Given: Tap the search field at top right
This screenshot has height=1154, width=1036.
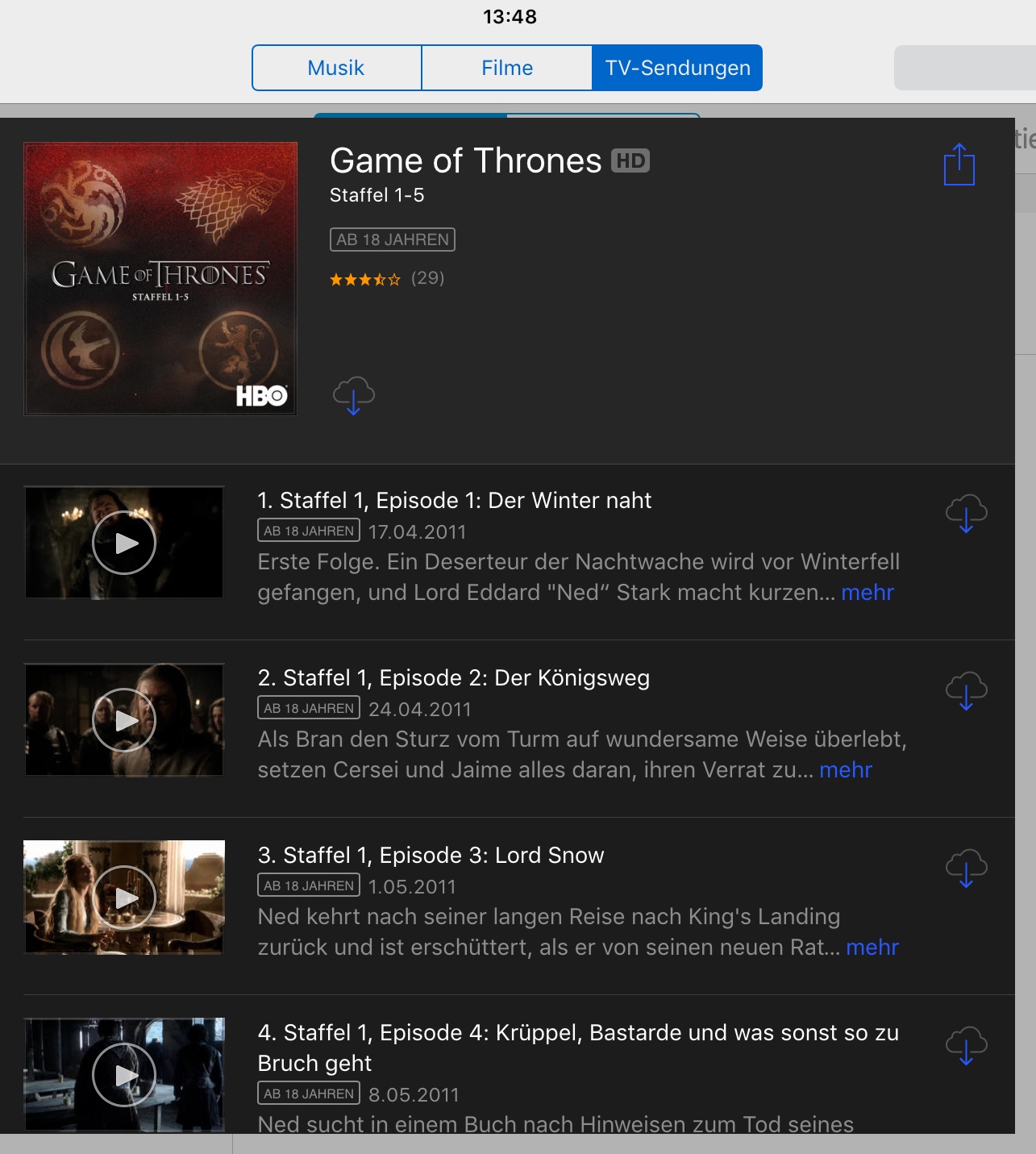Looking at the screenshot, I should click(x=965, y=68).
